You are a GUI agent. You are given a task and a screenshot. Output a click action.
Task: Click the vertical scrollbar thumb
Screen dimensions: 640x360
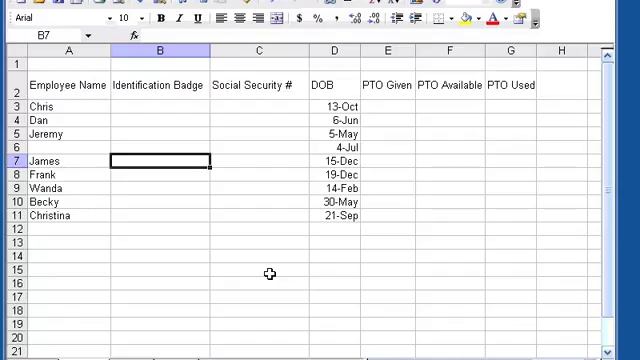point(607,190)
